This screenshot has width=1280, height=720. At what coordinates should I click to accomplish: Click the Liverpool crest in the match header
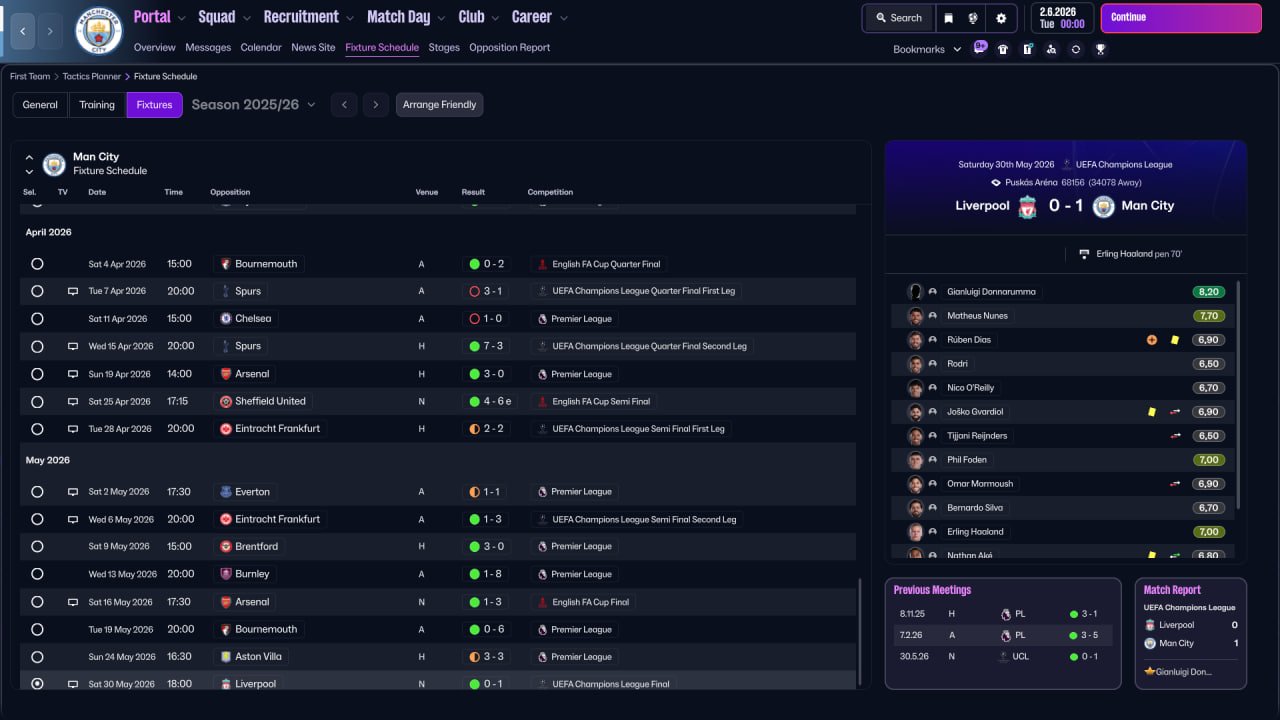click(1027, 206)
